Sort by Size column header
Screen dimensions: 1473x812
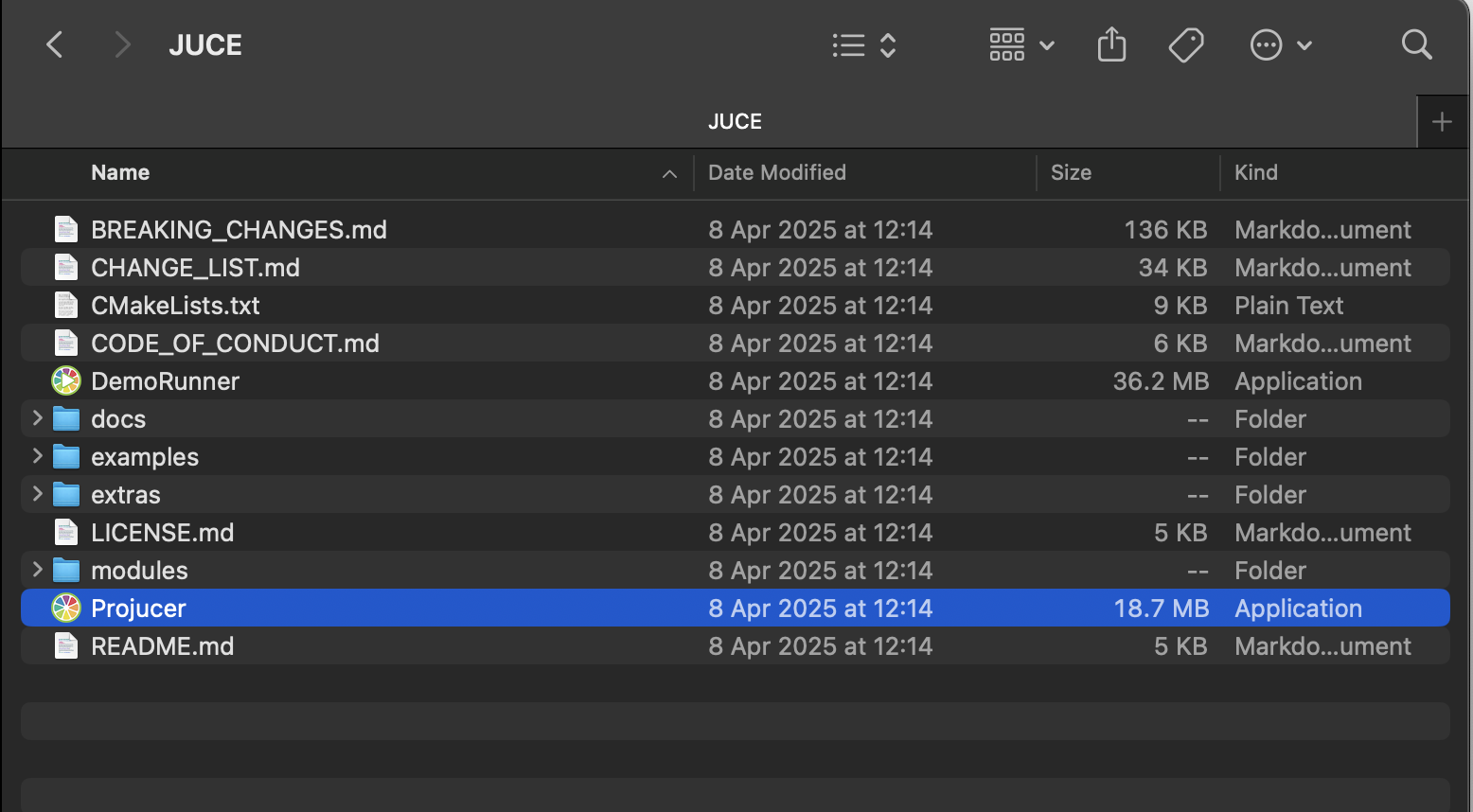click(1071, 172)
